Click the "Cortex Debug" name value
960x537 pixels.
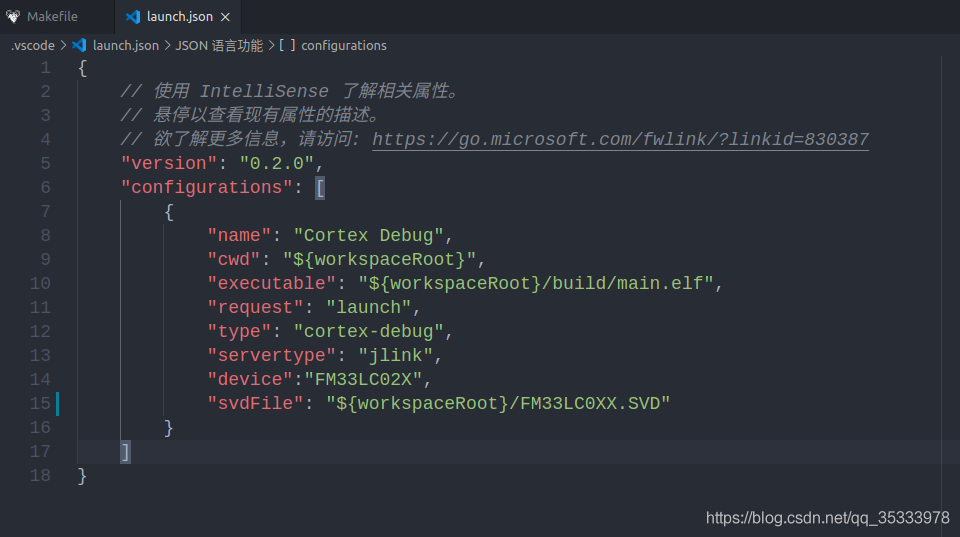369,236
